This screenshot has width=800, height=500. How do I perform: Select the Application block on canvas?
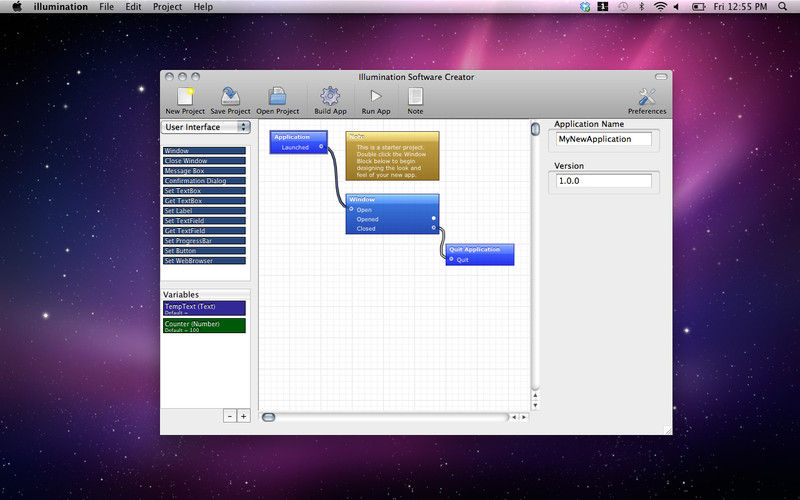click(x=298, y=142)
